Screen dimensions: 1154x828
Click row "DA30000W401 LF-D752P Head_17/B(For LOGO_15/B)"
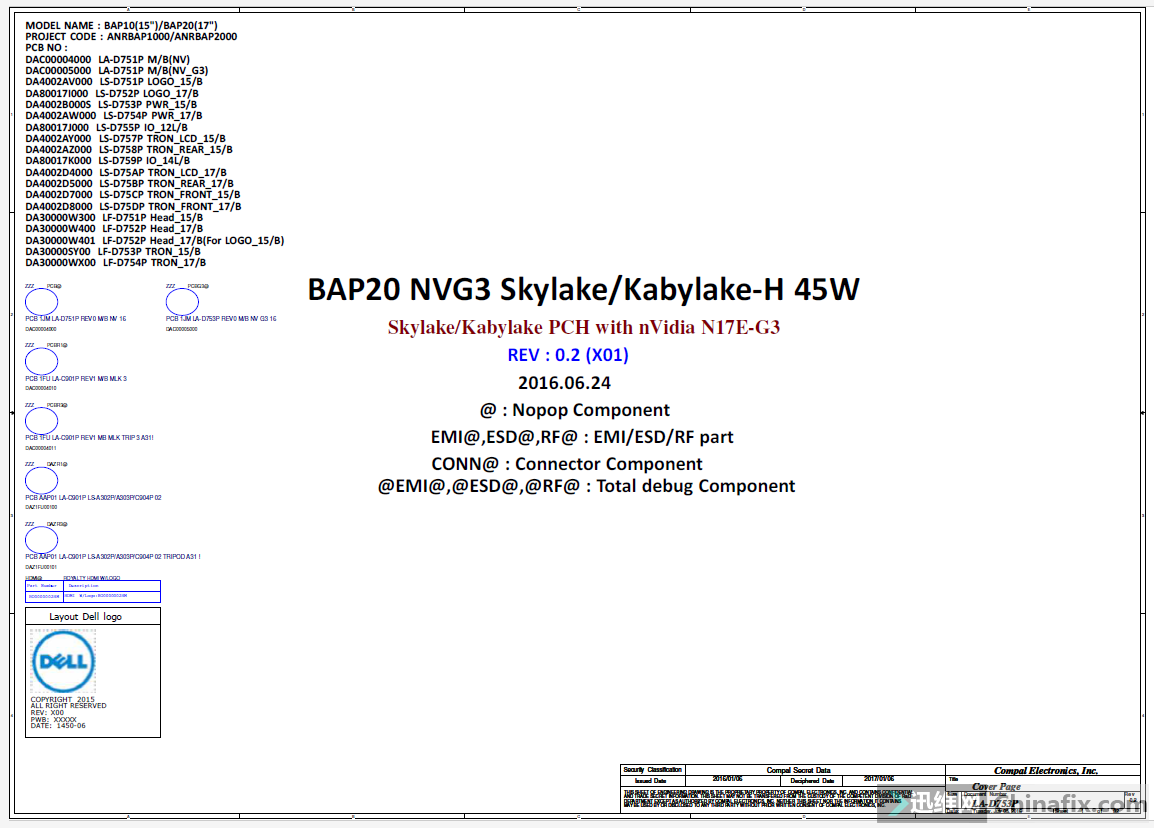point(155,241)
